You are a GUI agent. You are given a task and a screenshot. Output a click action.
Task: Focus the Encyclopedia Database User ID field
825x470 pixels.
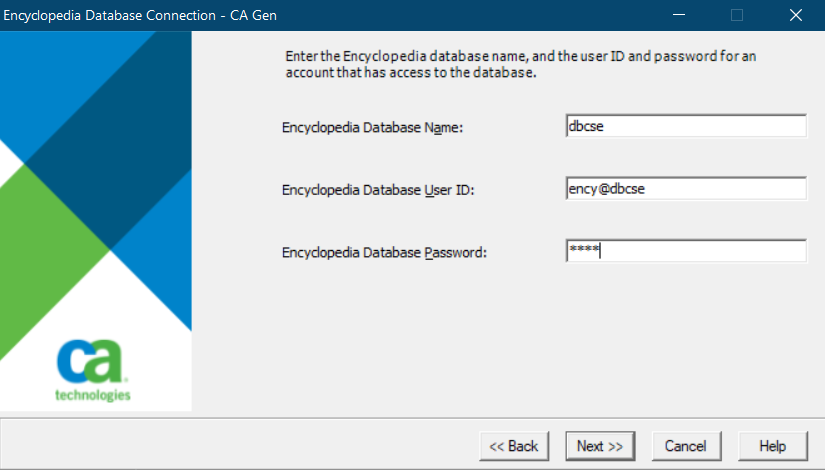click(x=685, y=189)
